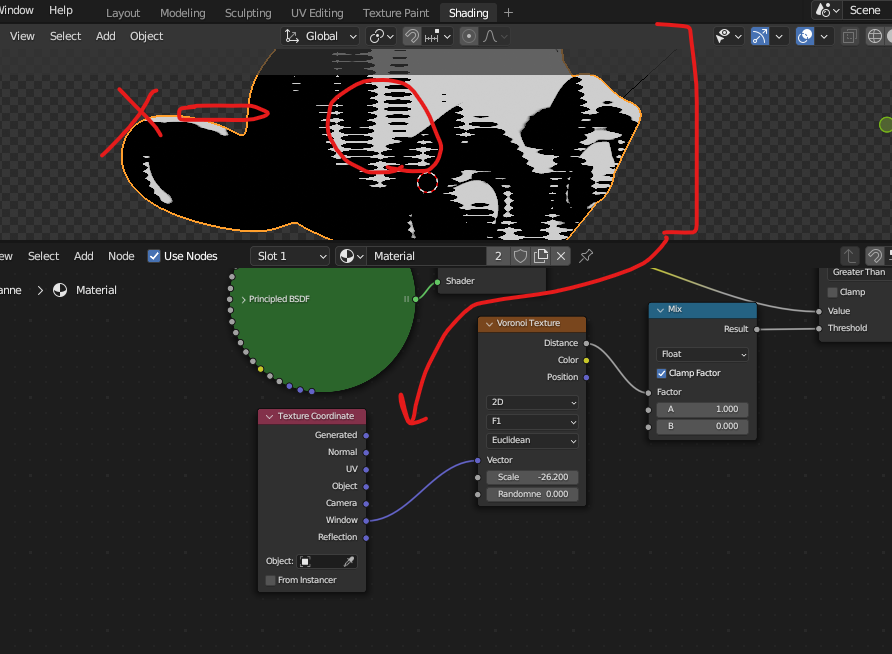892x654 pixels.
Task: Open the viewport Object menu
Action: pyautogui.click(x=146, y=36)
